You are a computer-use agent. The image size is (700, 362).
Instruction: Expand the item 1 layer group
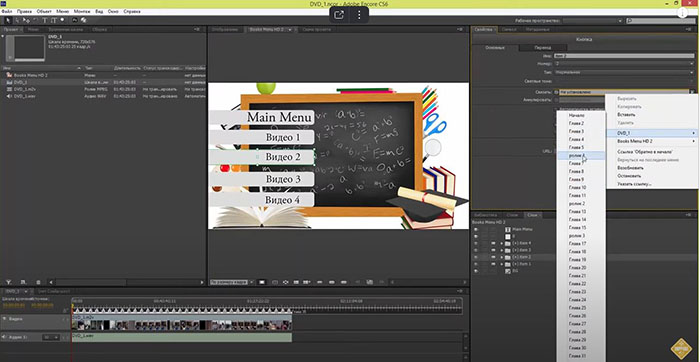point(501,264)
